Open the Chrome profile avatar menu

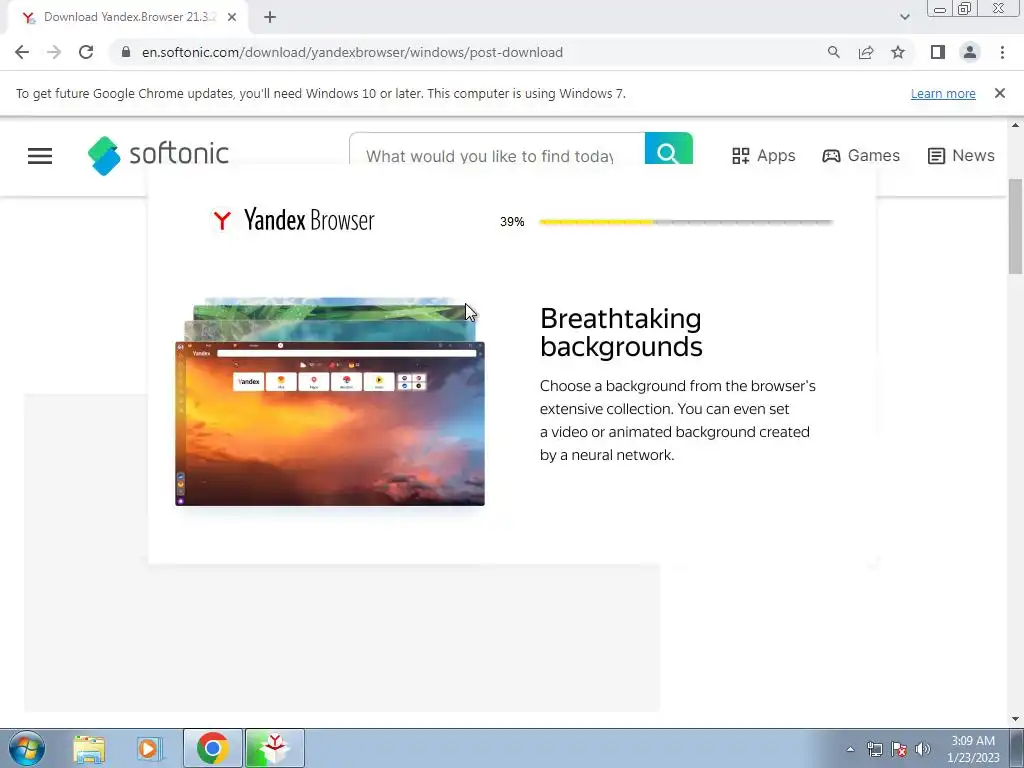970,52
